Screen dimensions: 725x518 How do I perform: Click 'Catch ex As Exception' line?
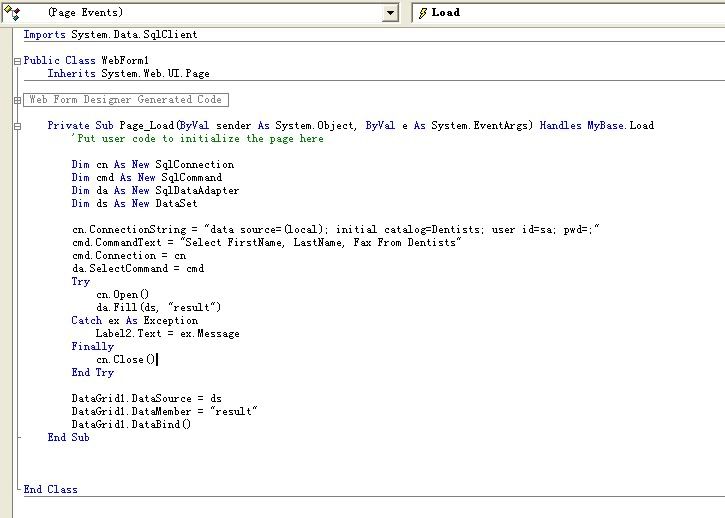tap(135, 321)
